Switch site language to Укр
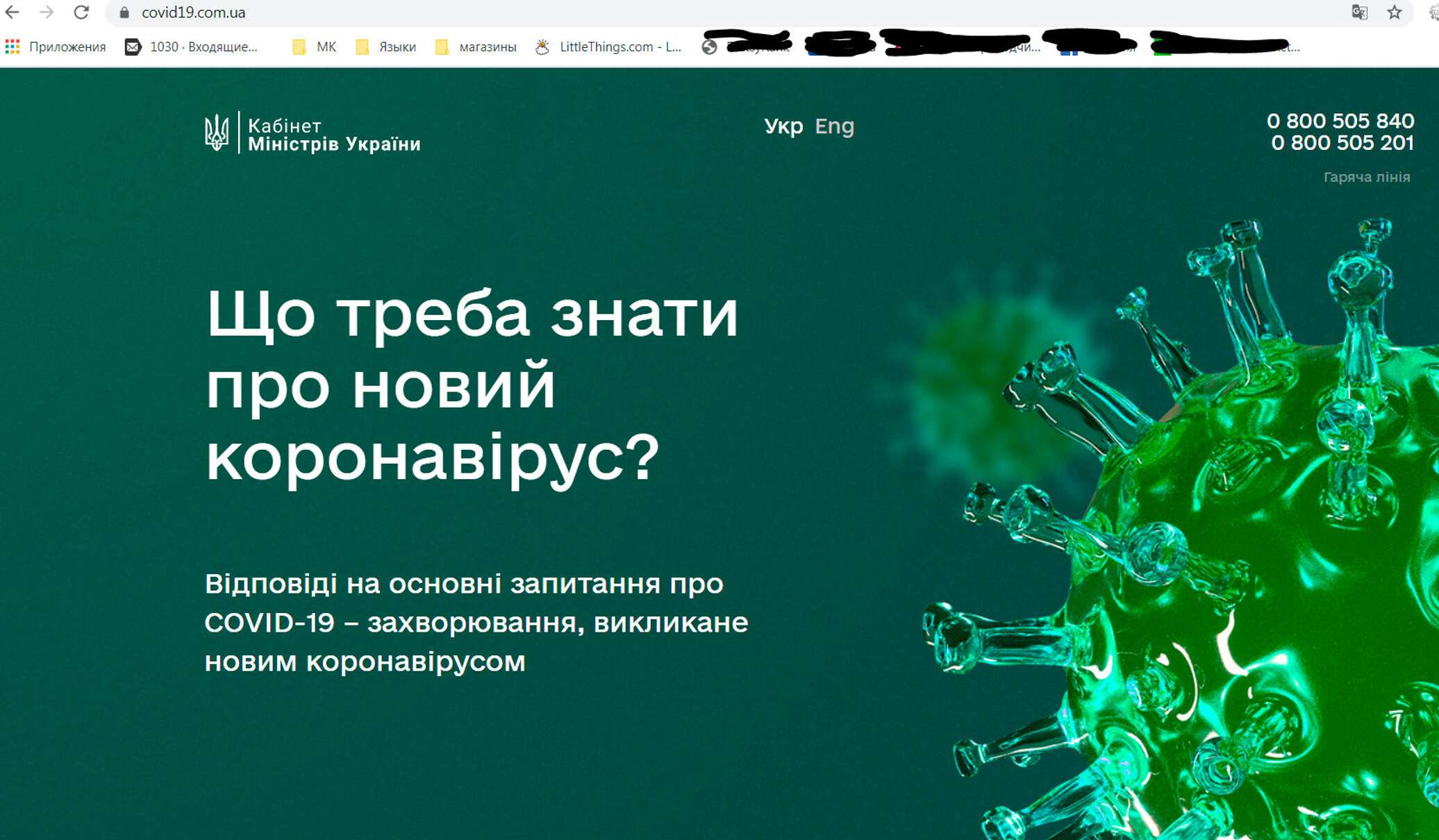This screenshot has width=1439, height=840. (783, 126)
